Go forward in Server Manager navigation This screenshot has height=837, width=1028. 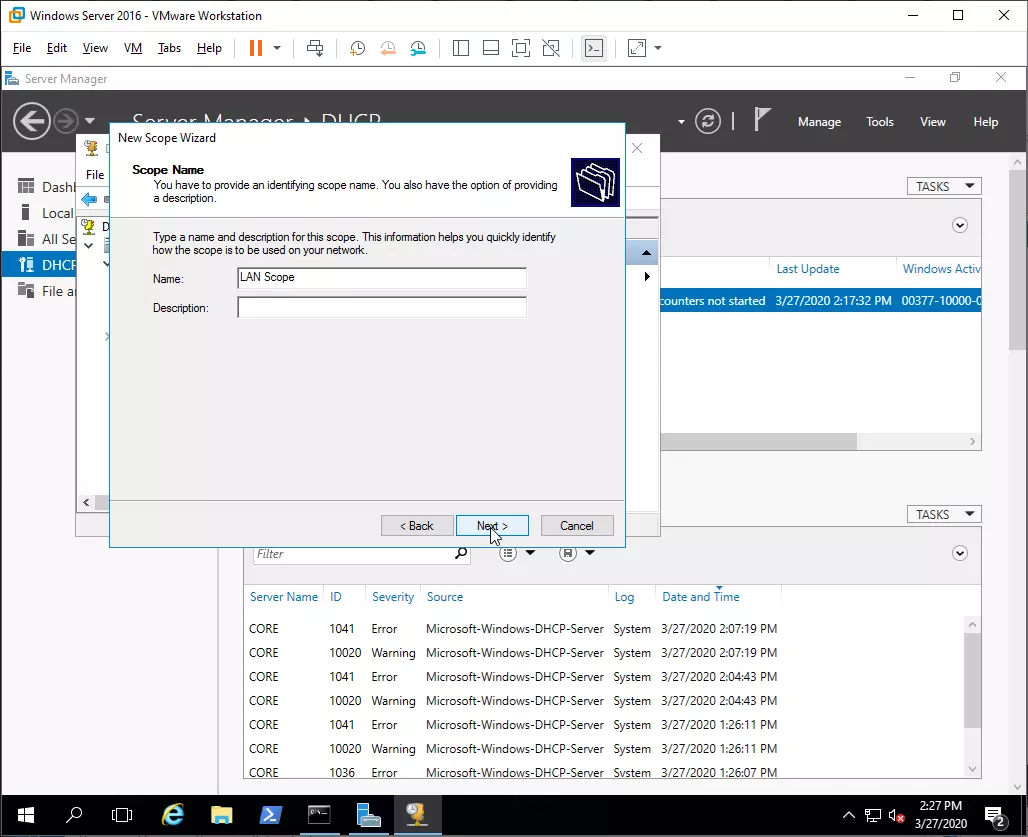[x=66, y=121]
